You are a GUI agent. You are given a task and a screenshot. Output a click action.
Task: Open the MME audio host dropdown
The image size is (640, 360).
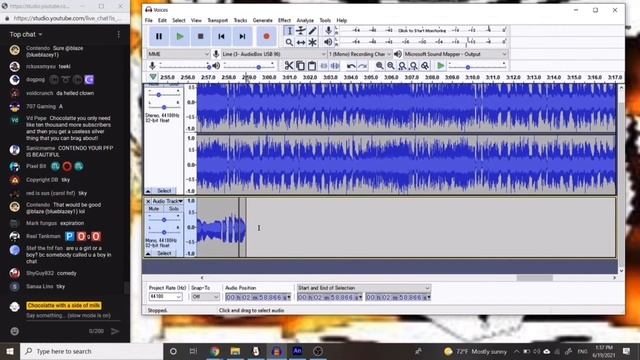tap(178, 54)
